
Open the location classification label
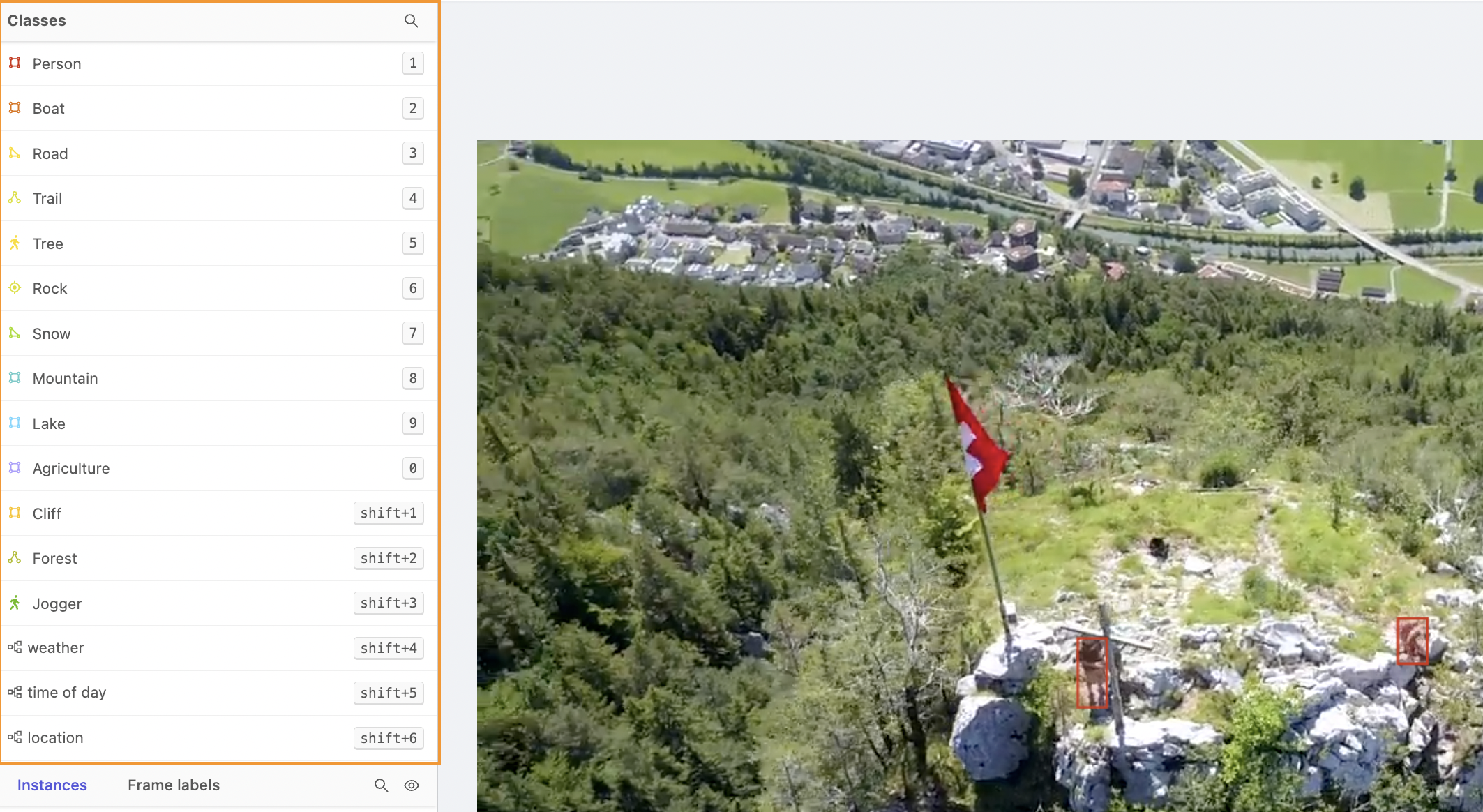click(x=55, y=737)
